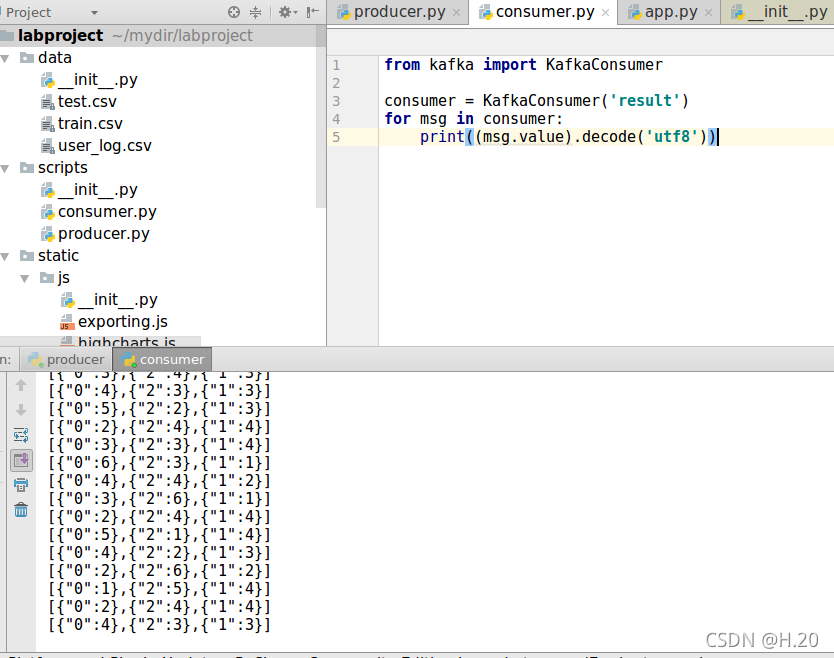Click output line [{"0":5},{"2":2},{"1":3}]
834x658 pixels.
160,409
